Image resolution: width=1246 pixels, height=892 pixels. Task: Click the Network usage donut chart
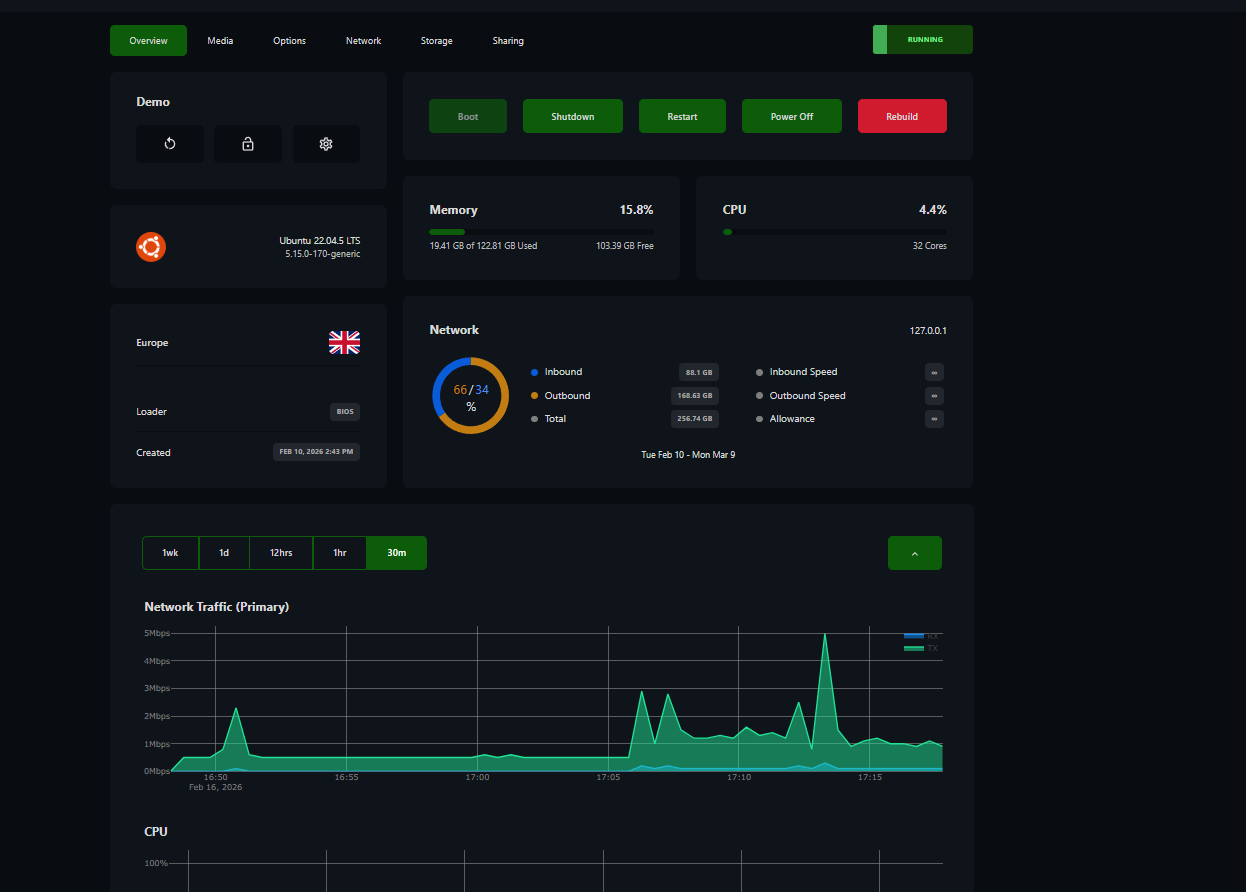click(471, 395)
